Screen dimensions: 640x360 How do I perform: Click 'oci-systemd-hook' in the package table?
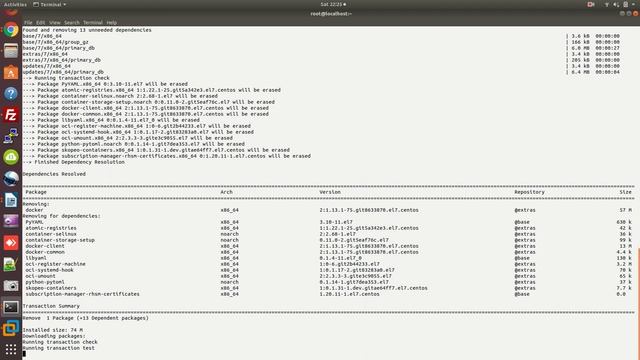pos(49,270)
